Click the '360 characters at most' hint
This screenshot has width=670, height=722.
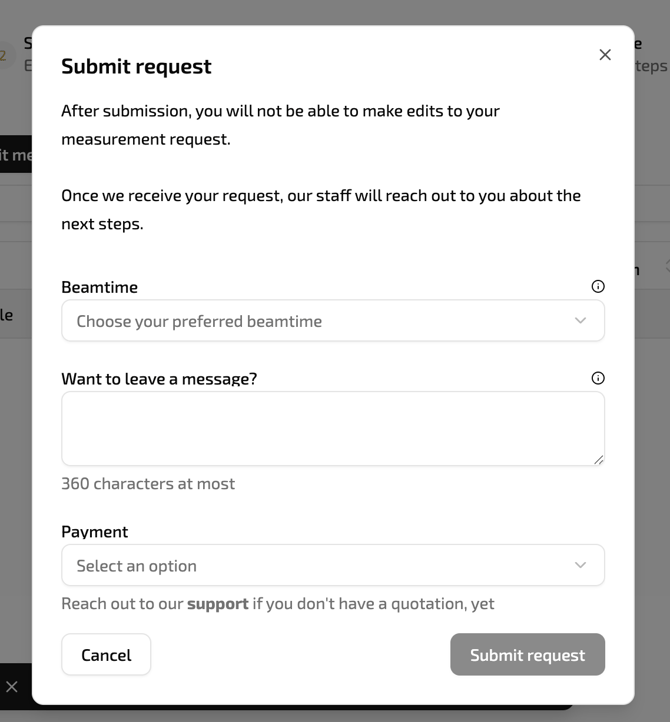tap(148, 484)
